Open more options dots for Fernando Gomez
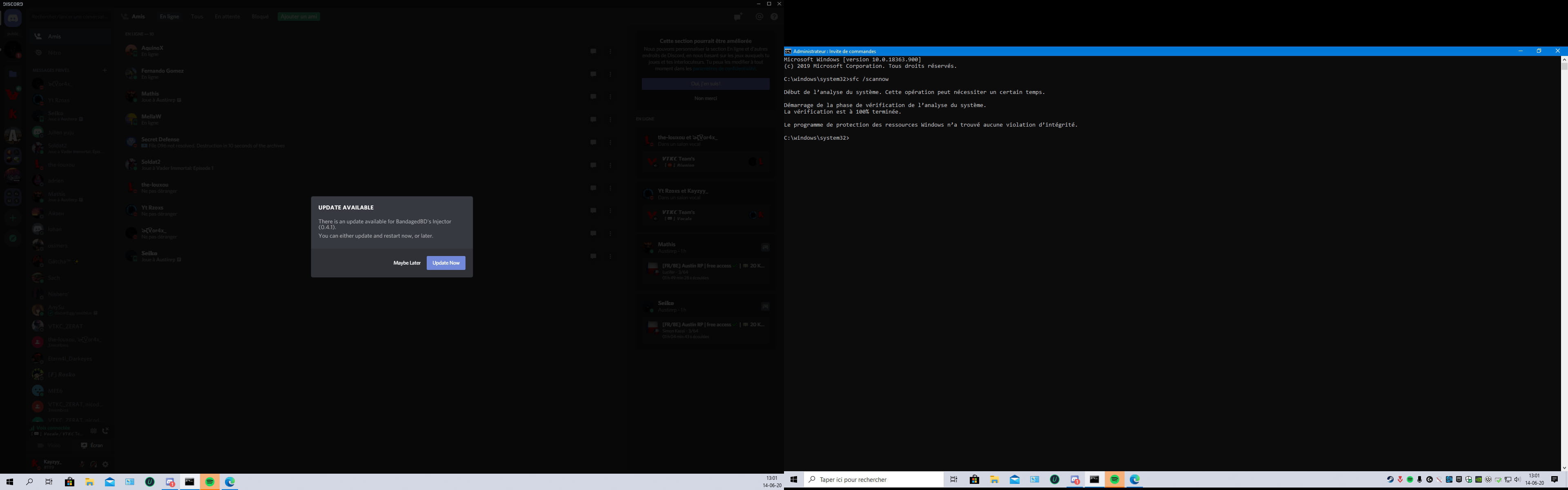Viewport: 1568px width, 490px height. pos(610,74)
